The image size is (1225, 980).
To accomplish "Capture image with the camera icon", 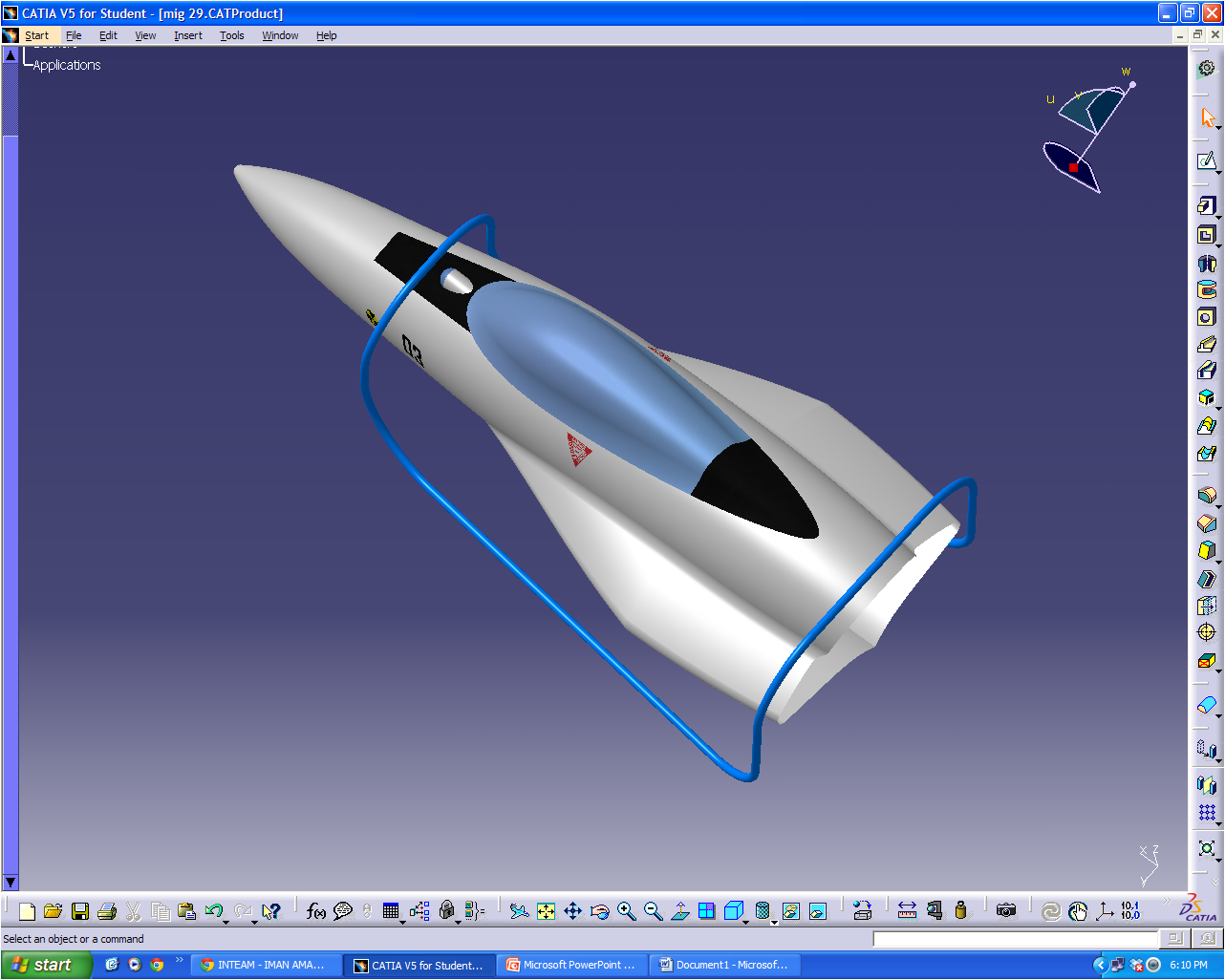I will tap(1005, 911).
